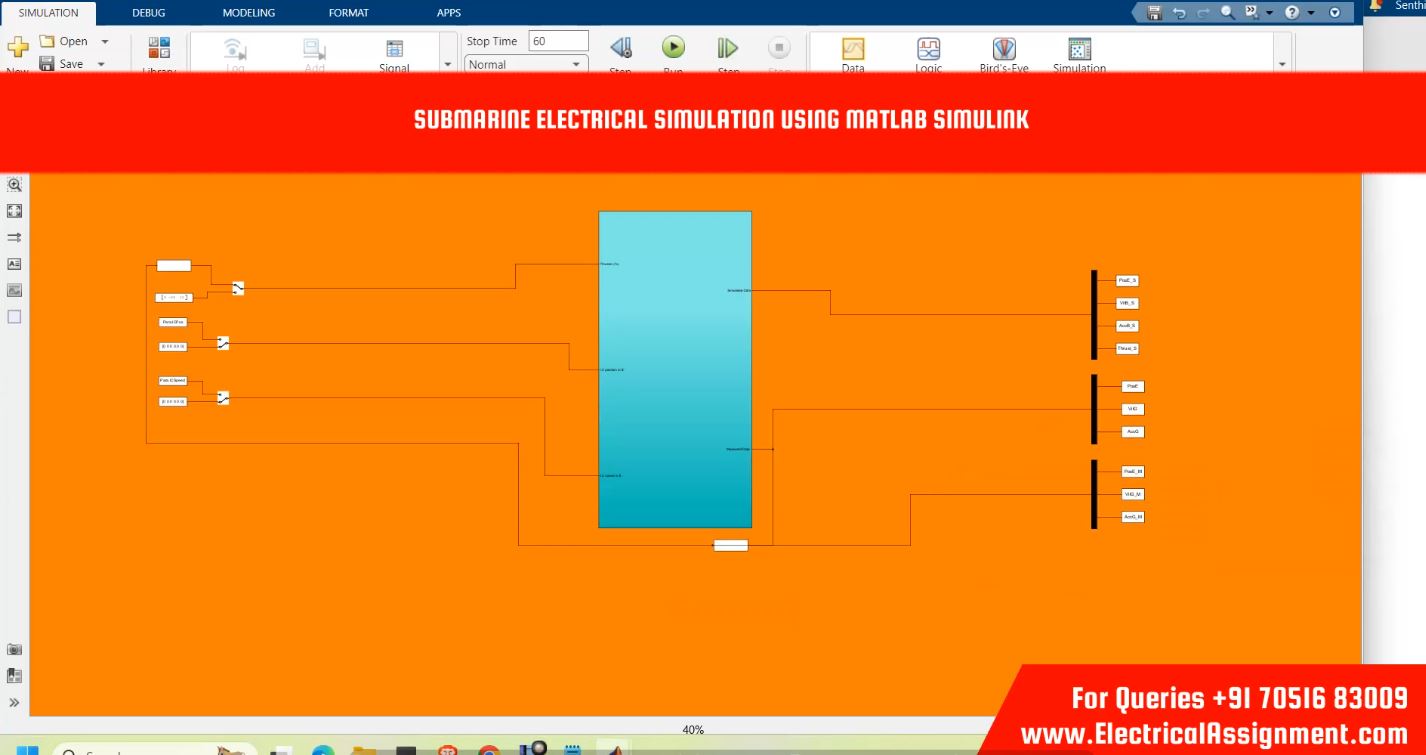1426x755 pixels.
Task: Switch to the MODELING tab
Action: [255, 13]
